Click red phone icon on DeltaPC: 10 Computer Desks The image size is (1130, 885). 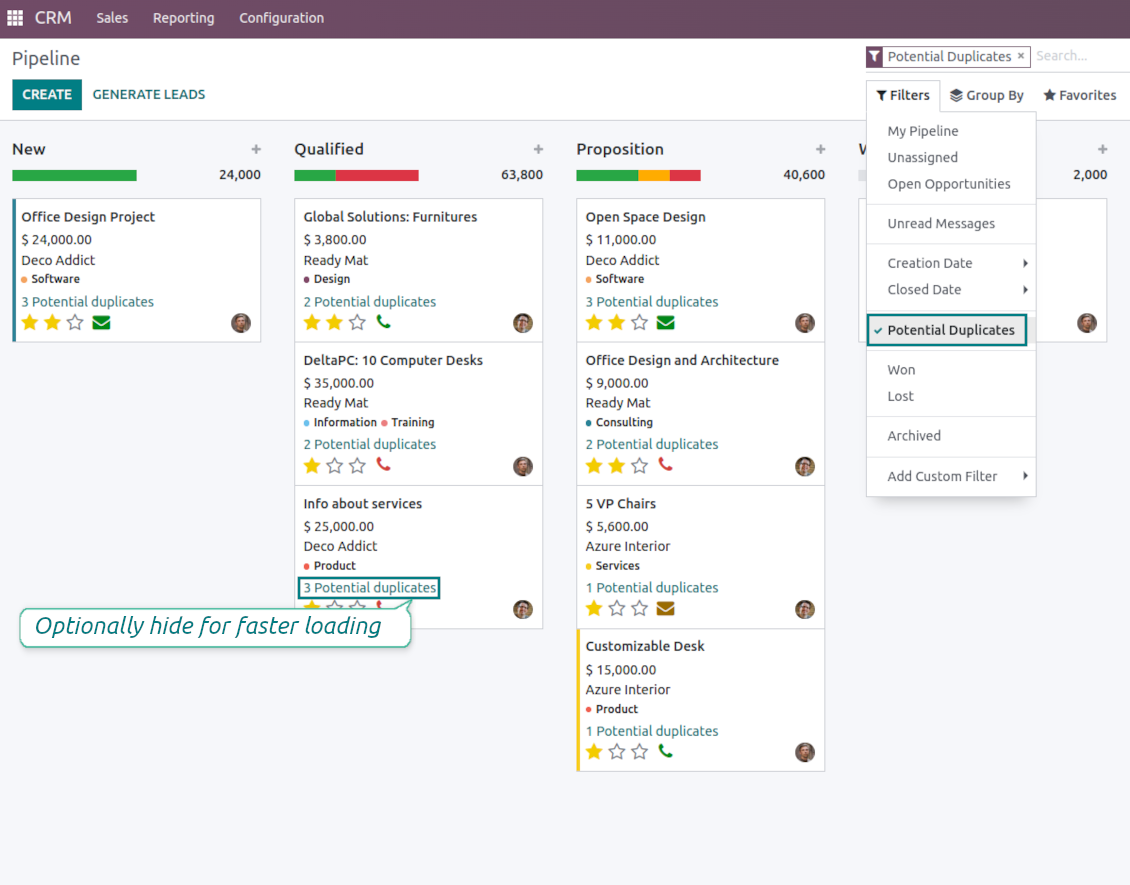click(383, 465)
